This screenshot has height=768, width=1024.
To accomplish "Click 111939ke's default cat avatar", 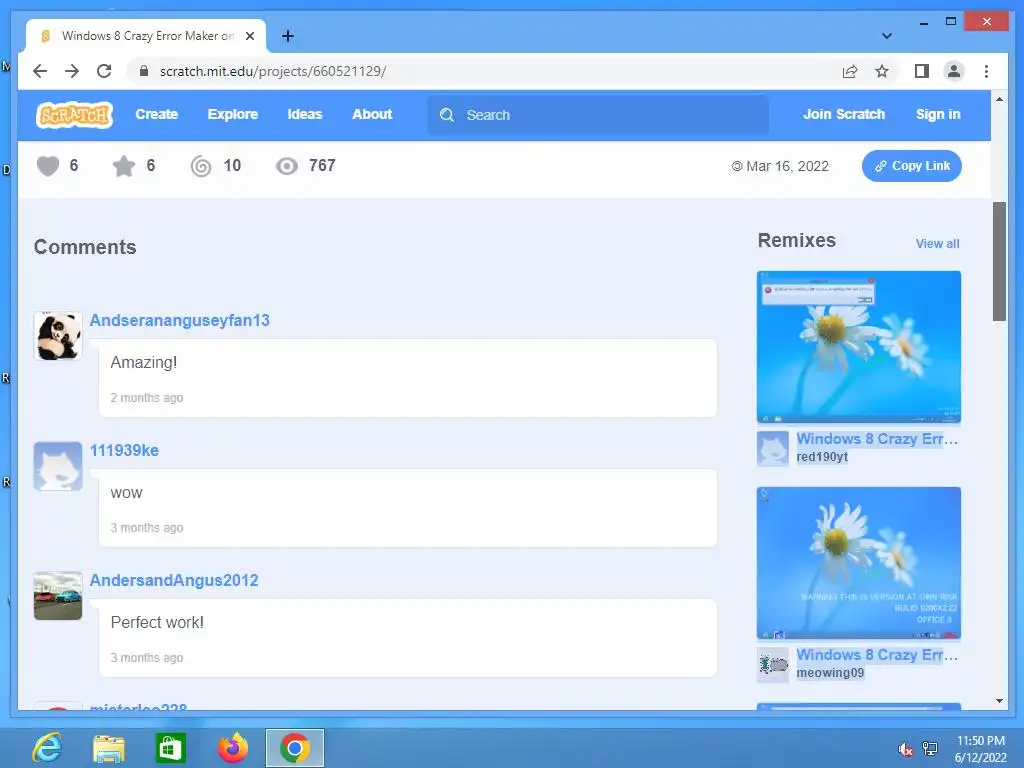I will pos(58,466).
